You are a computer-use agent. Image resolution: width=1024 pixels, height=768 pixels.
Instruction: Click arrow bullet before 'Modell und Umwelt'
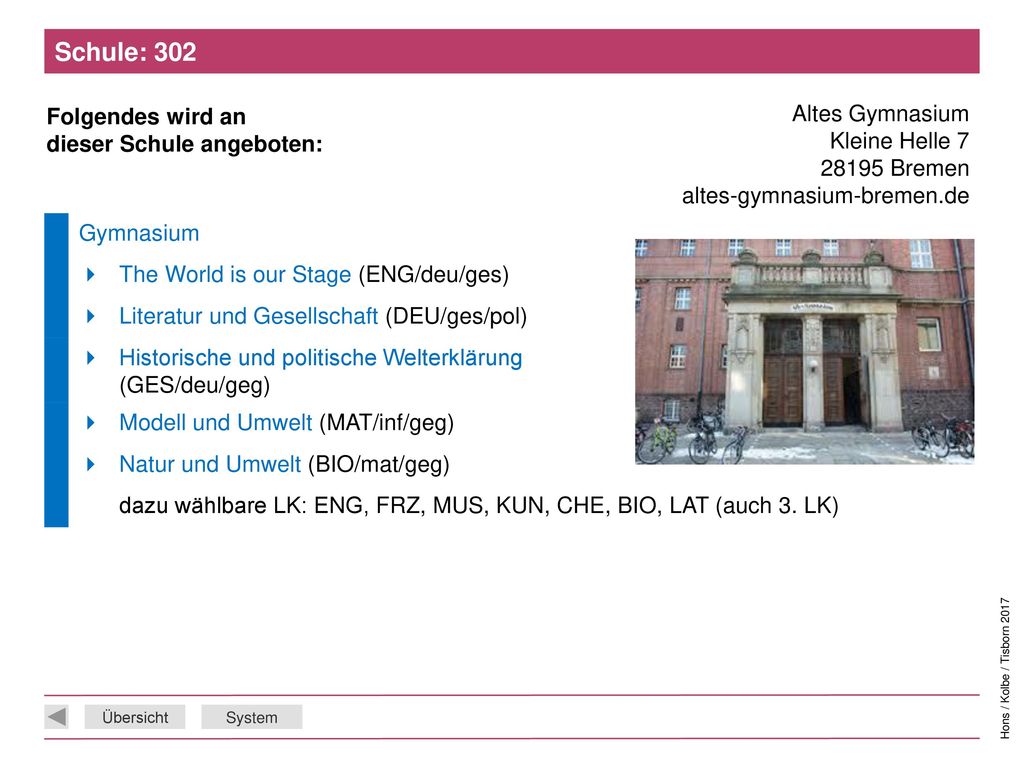[x=91, y=423]
